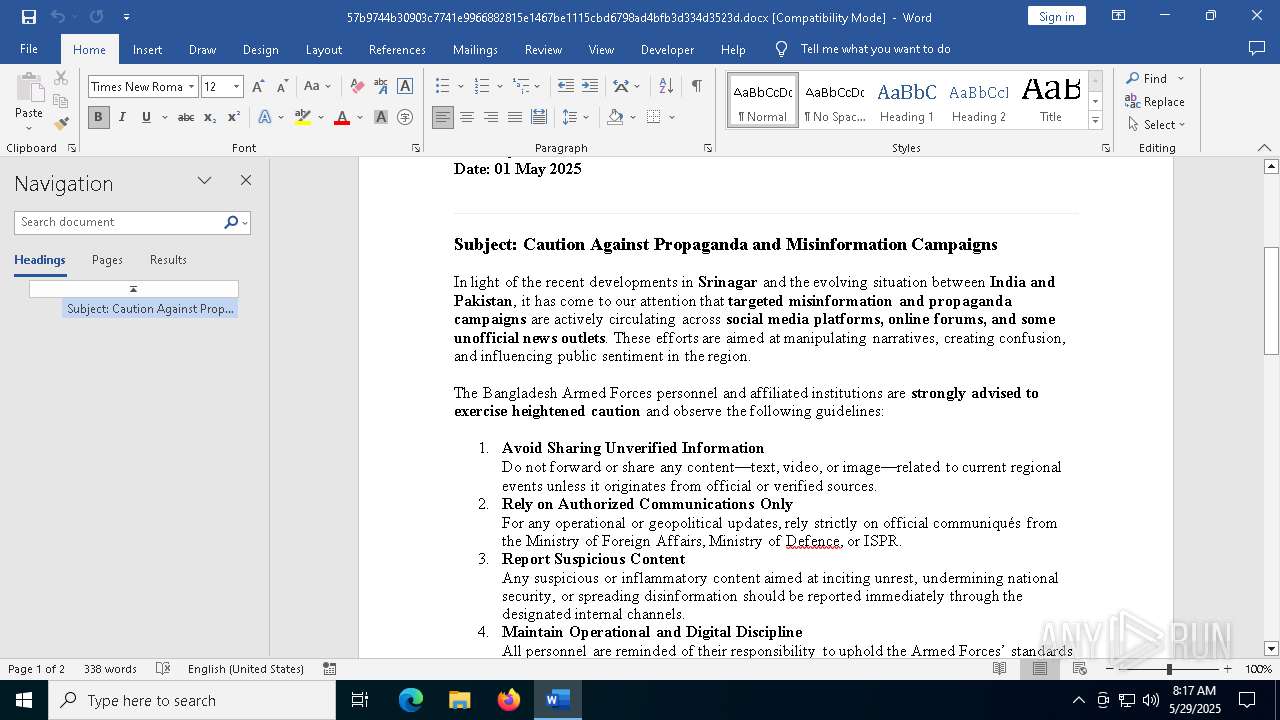Toggle distributed text alignment

(539, 117)
